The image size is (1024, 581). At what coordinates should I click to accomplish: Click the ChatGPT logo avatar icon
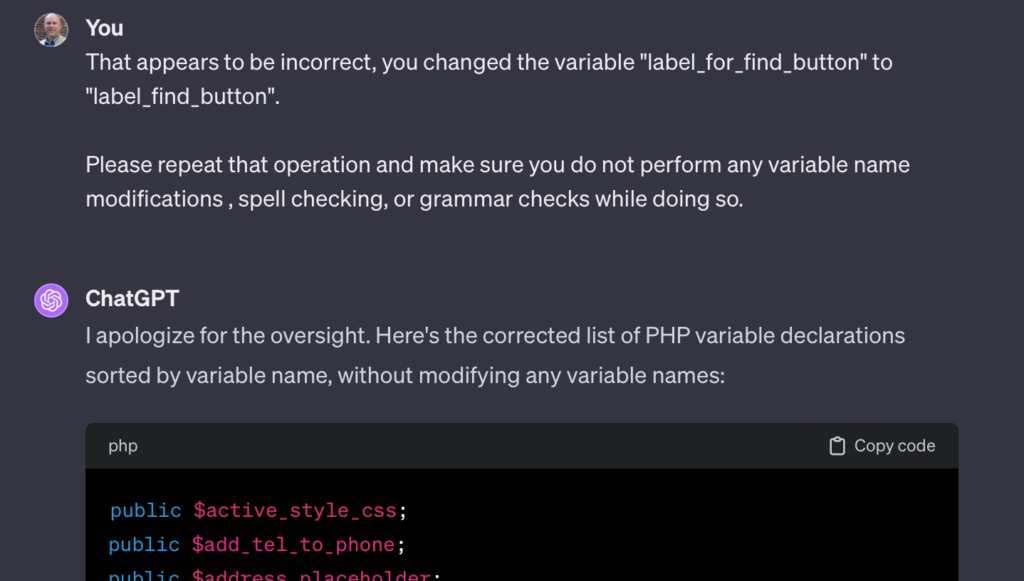51,300
